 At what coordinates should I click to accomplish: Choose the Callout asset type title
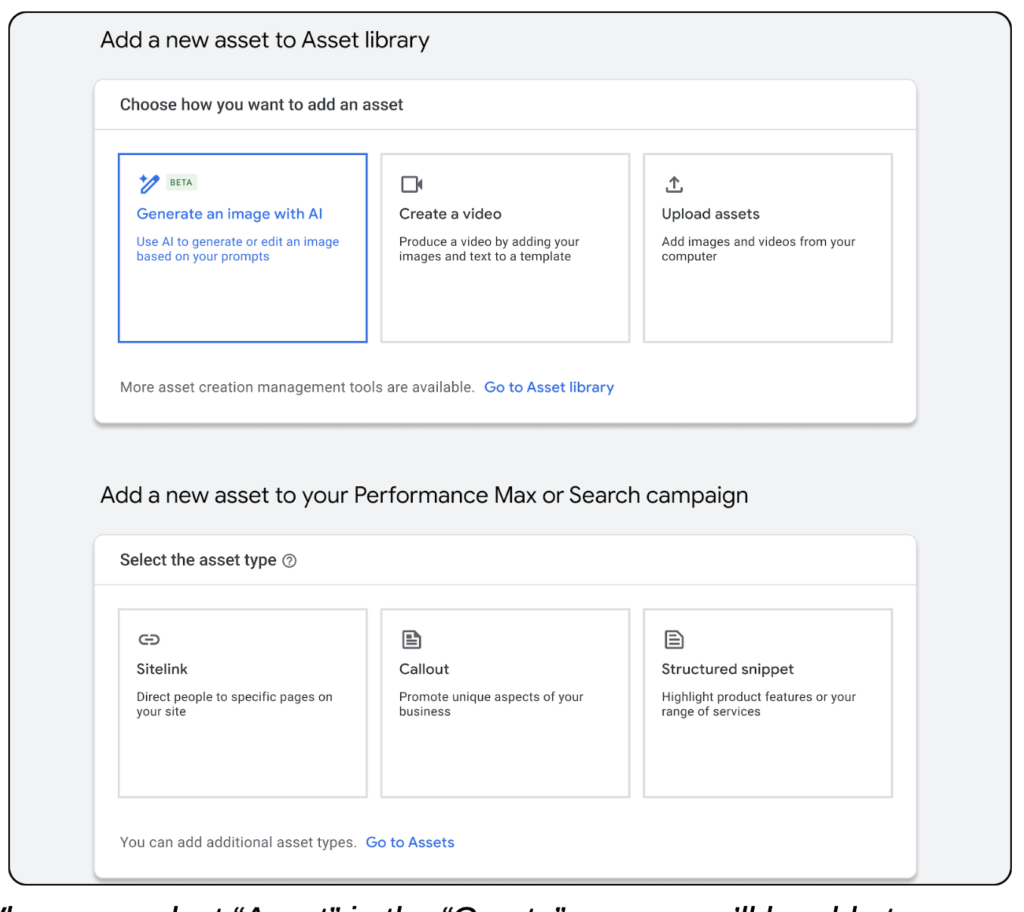tap(424, 669)
